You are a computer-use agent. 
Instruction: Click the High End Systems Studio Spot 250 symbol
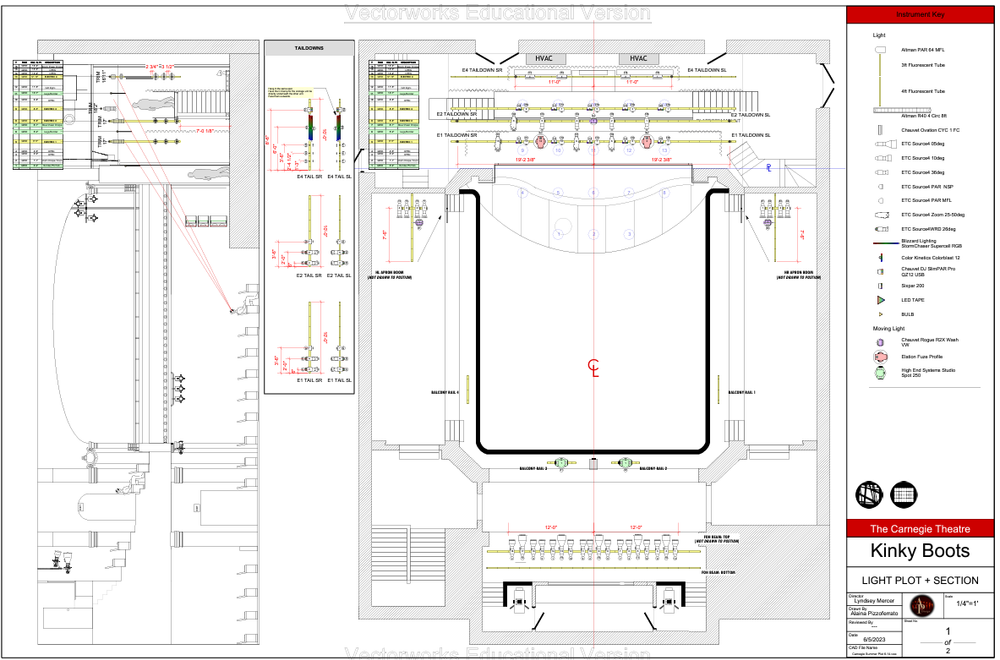pos(881,373)
